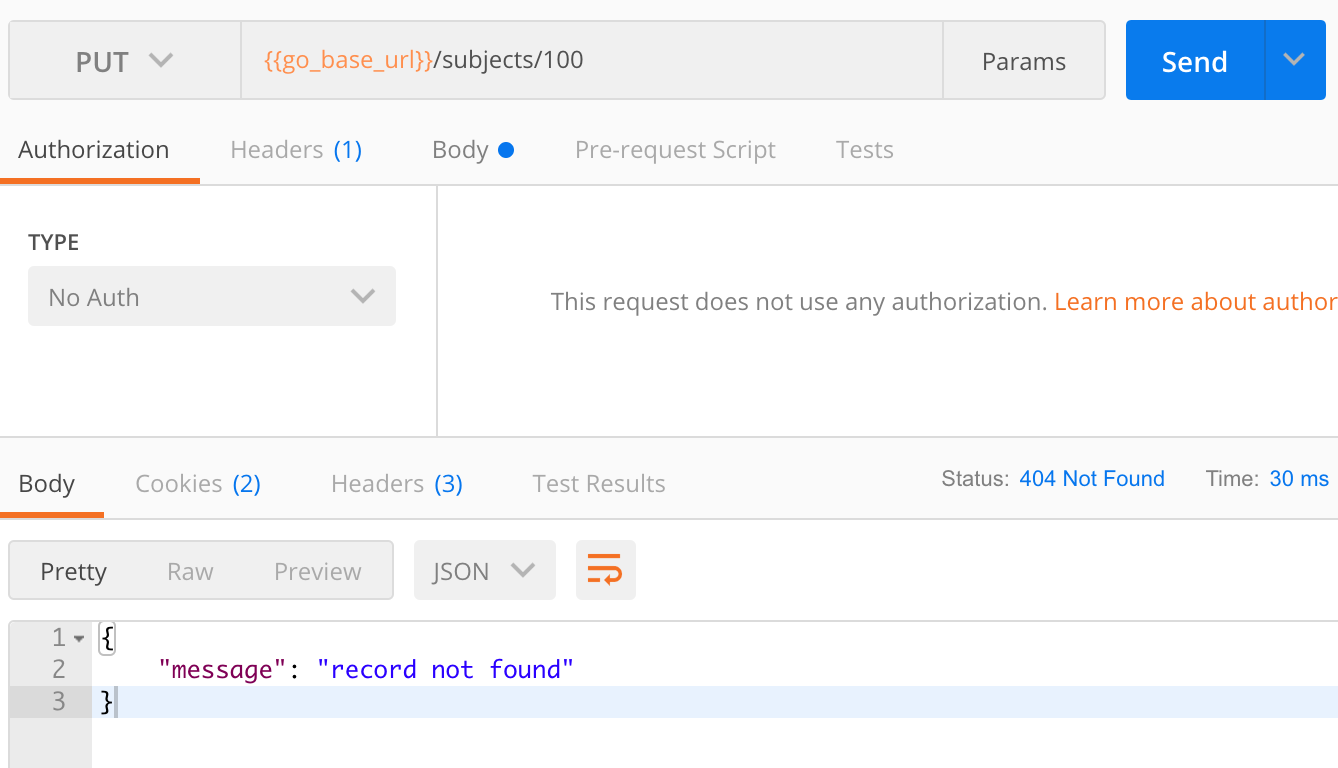1338x768 pixels.
Task: Open the response Cookies tab
Action: coord(198,484)
